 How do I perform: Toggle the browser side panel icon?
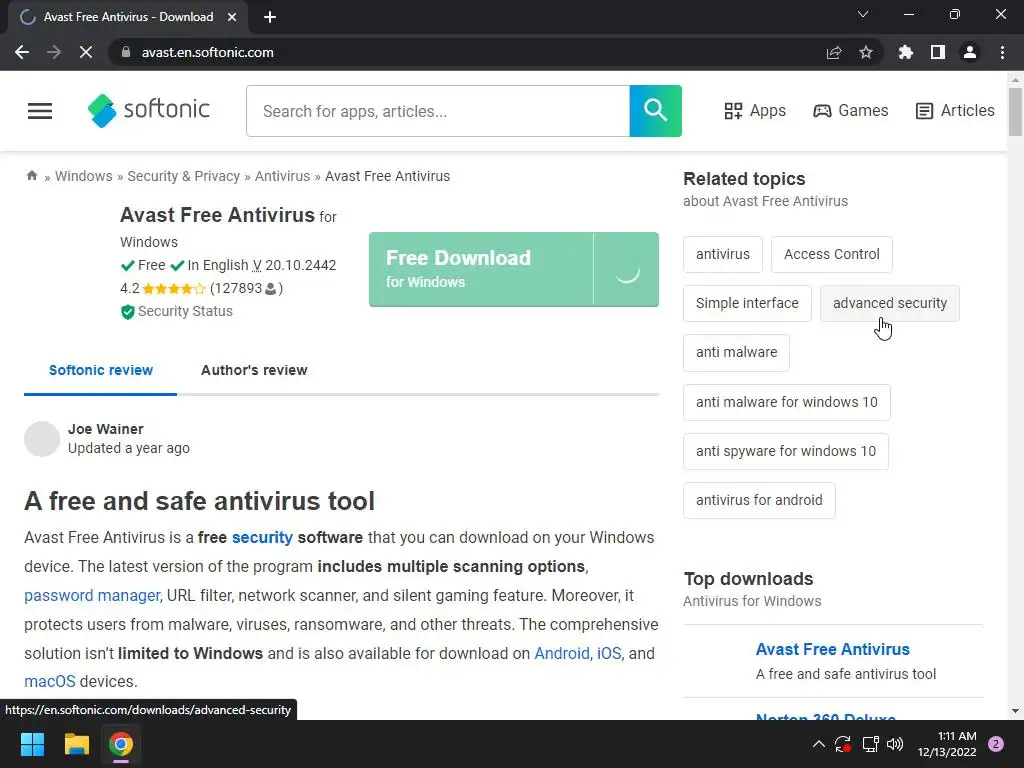938,52
